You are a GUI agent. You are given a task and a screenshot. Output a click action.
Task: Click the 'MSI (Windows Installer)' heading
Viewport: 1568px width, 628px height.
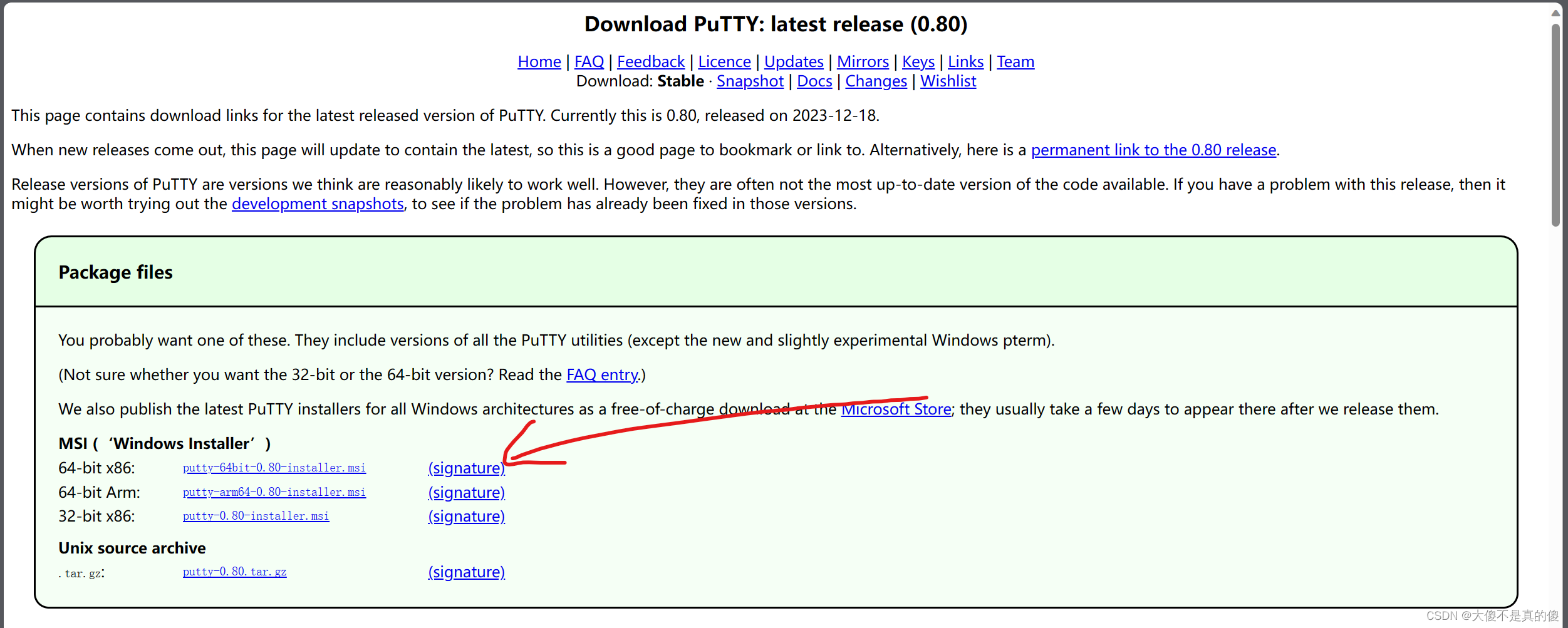coord(165,444)
